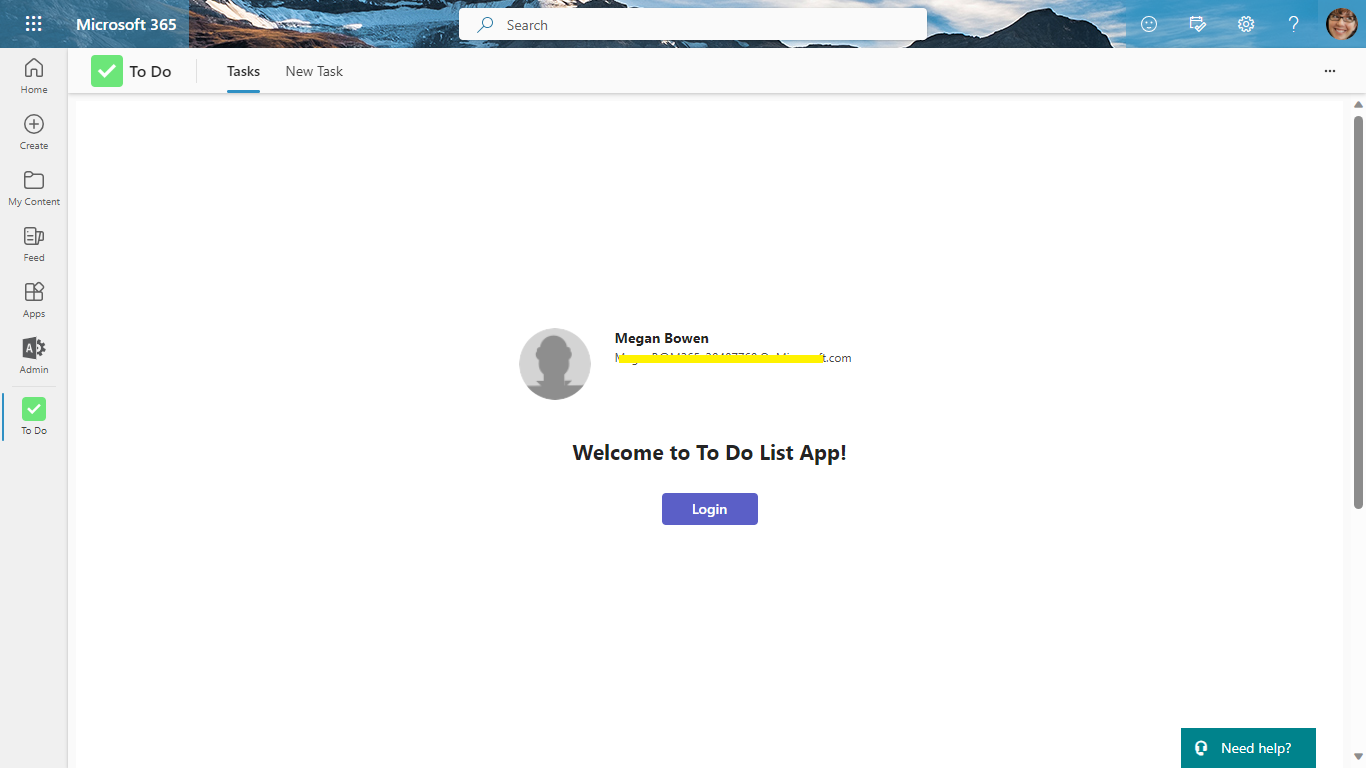Click Megan Bowen's avatar placeholder
The width and height of the screenshot is (1366, 768).
[555, 364]
